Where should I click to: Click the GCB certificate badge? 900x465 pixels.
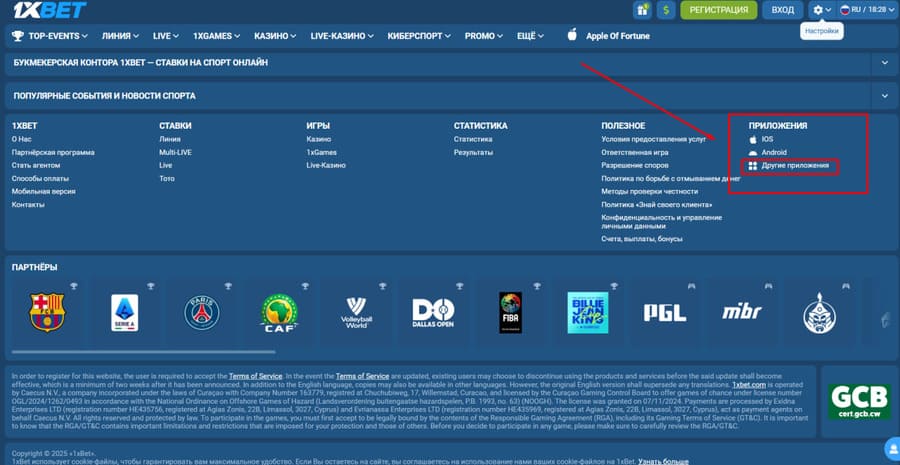(859, 402)
